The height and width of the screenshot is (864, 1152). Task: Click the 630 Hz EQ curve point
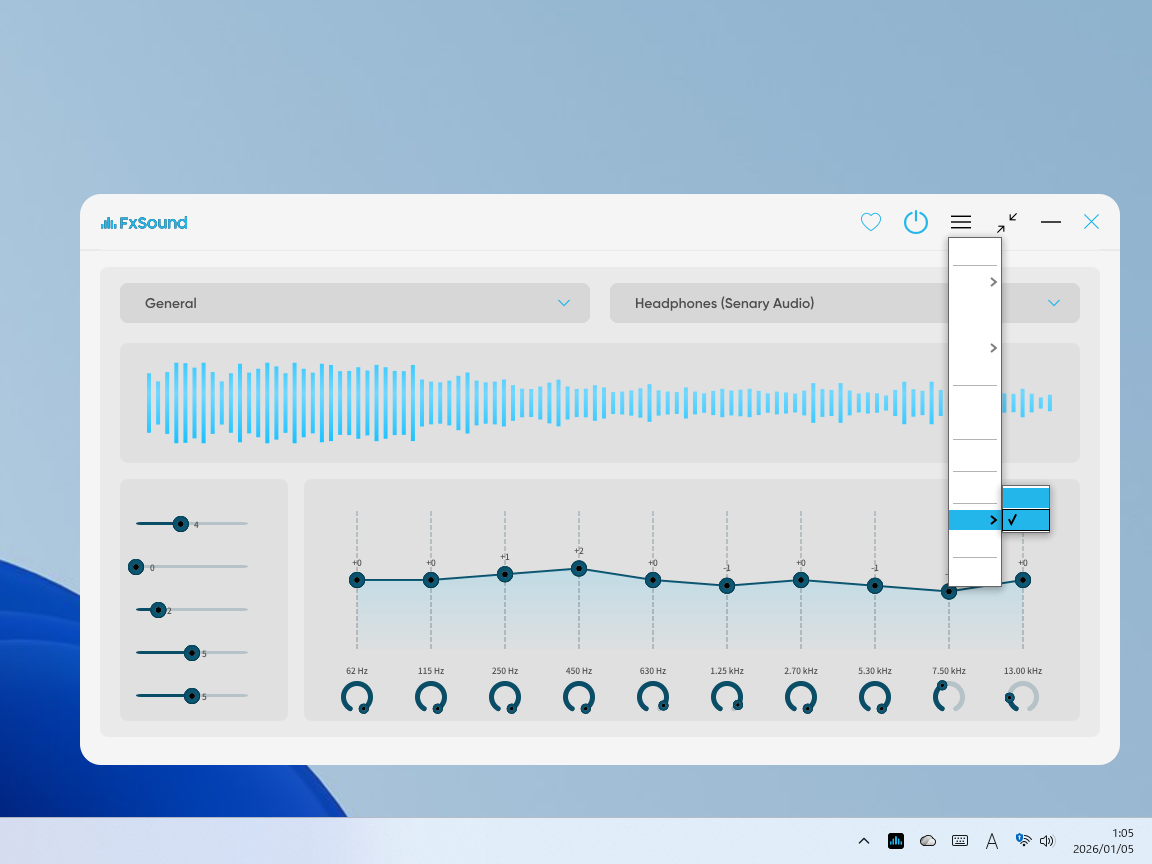pos(652,580)
